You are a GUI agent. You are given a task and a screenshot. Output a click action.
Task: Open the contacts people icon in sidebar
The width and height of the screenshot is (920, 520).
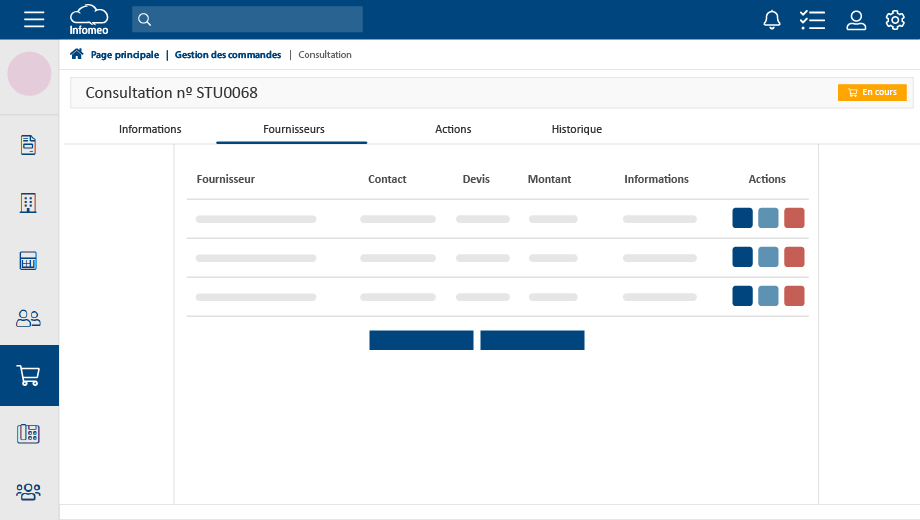point(29,319)
